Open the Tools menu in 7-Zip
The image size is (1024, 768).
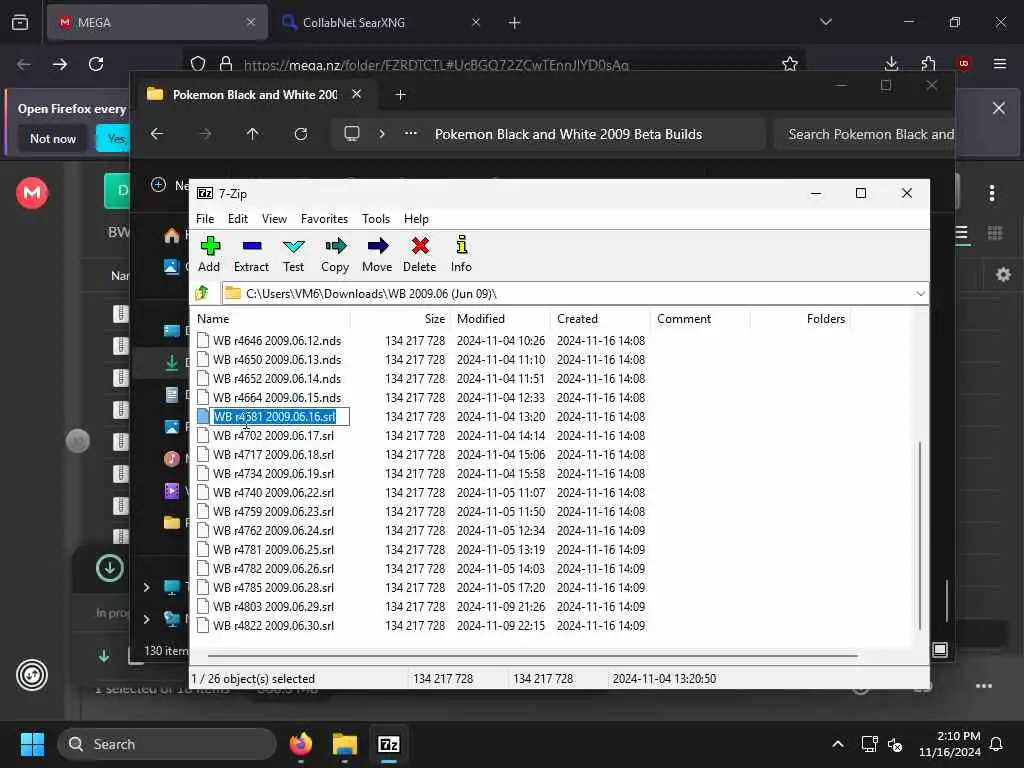[x=376, y=219]
